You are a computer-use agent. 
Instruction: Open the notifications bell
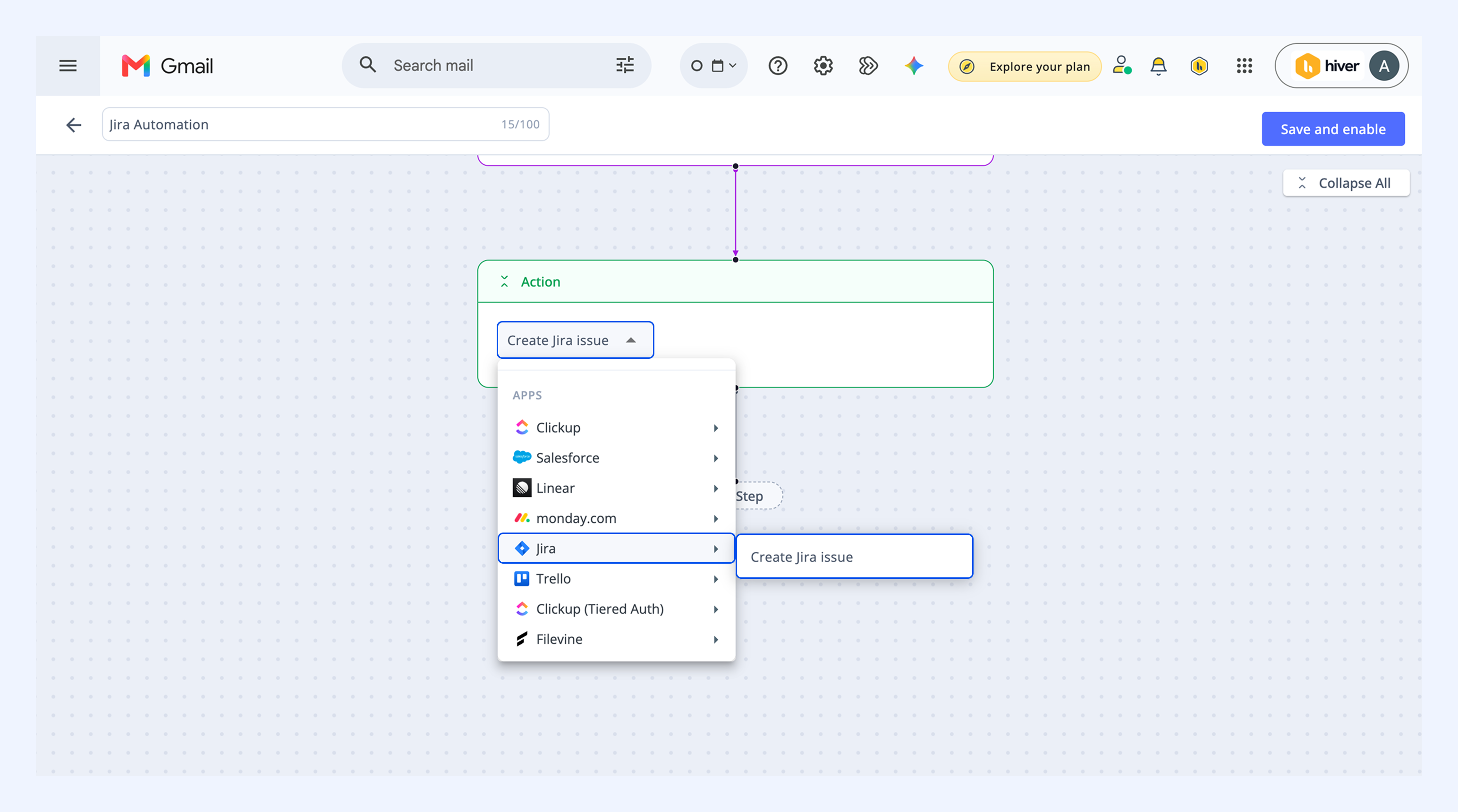point(1159,66)
